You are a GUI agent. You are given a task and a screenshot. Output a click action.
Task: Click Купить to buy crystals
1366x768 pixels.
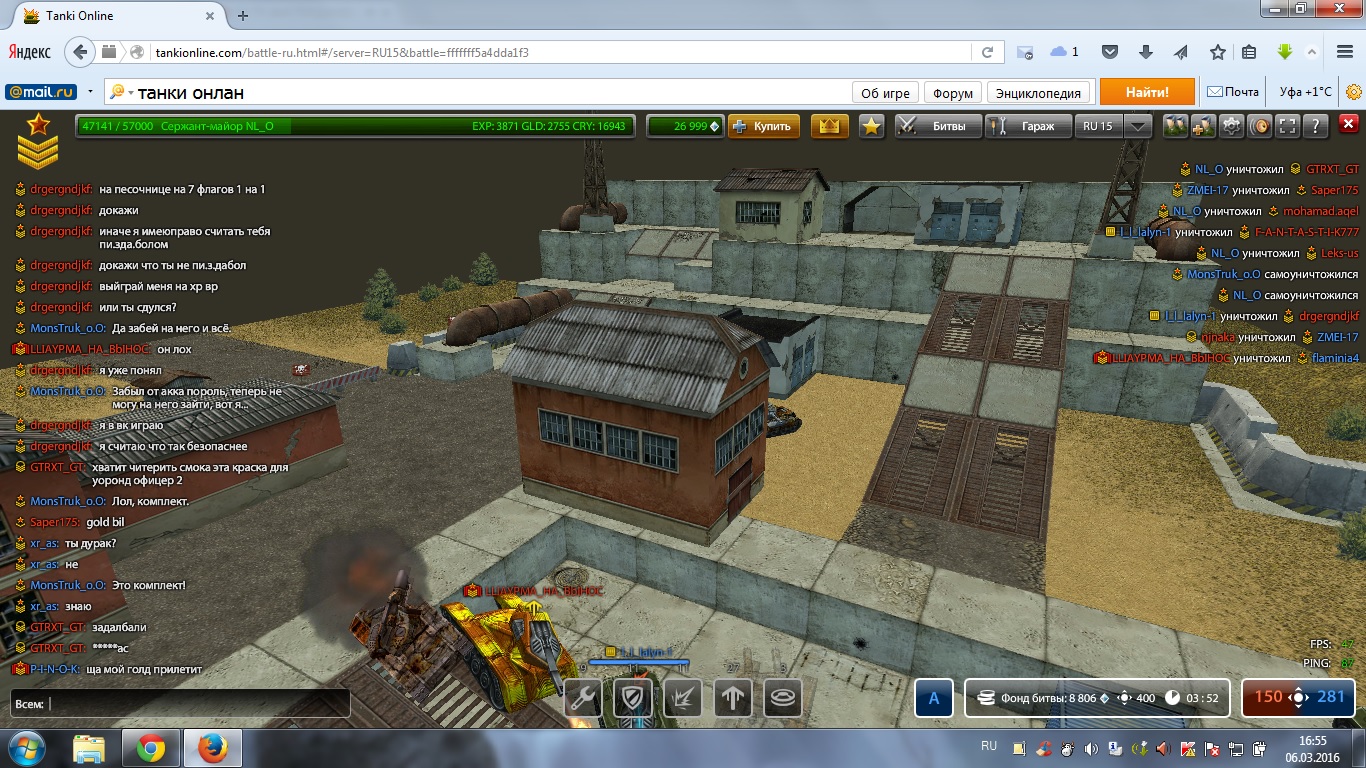(x=764, y=126)
